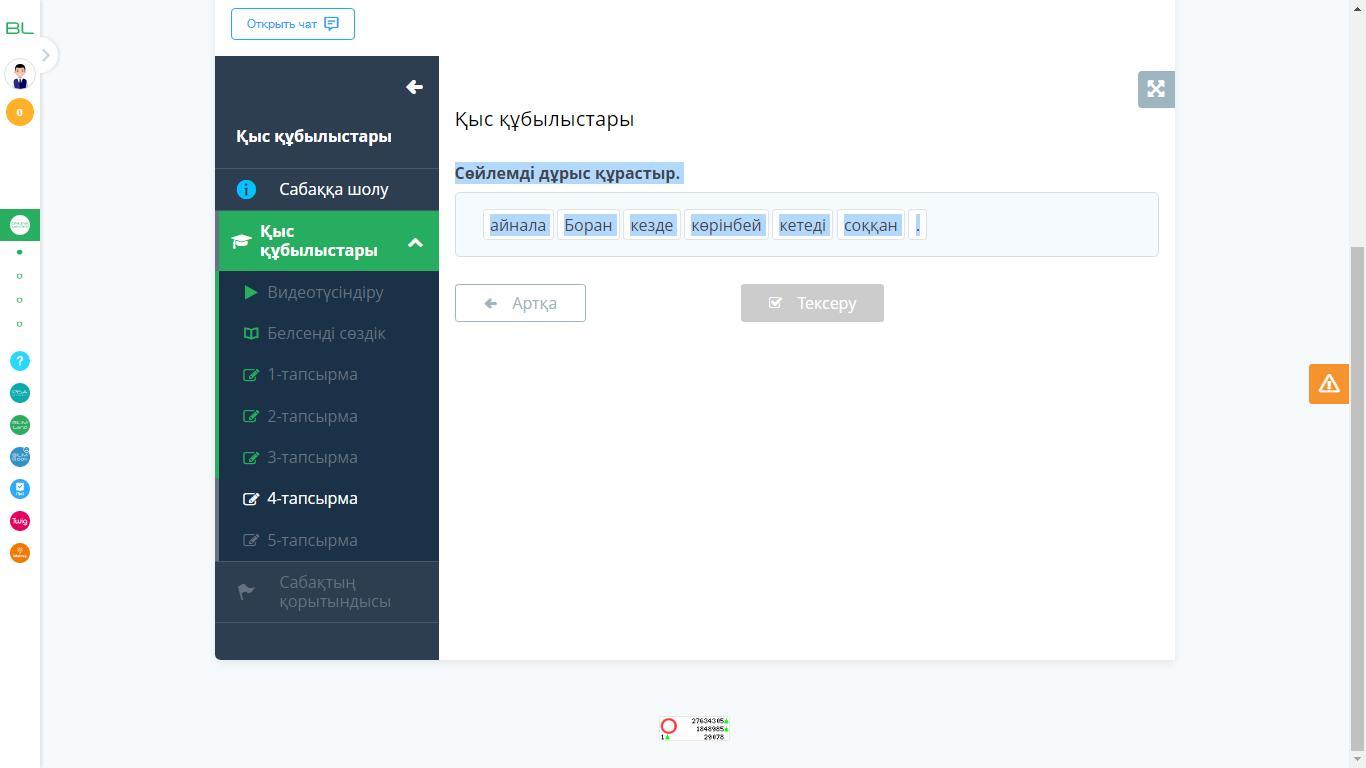Open Белсенді сөздік item
The width and height of the screenshot is (1366, 768).
click(327, 333)
